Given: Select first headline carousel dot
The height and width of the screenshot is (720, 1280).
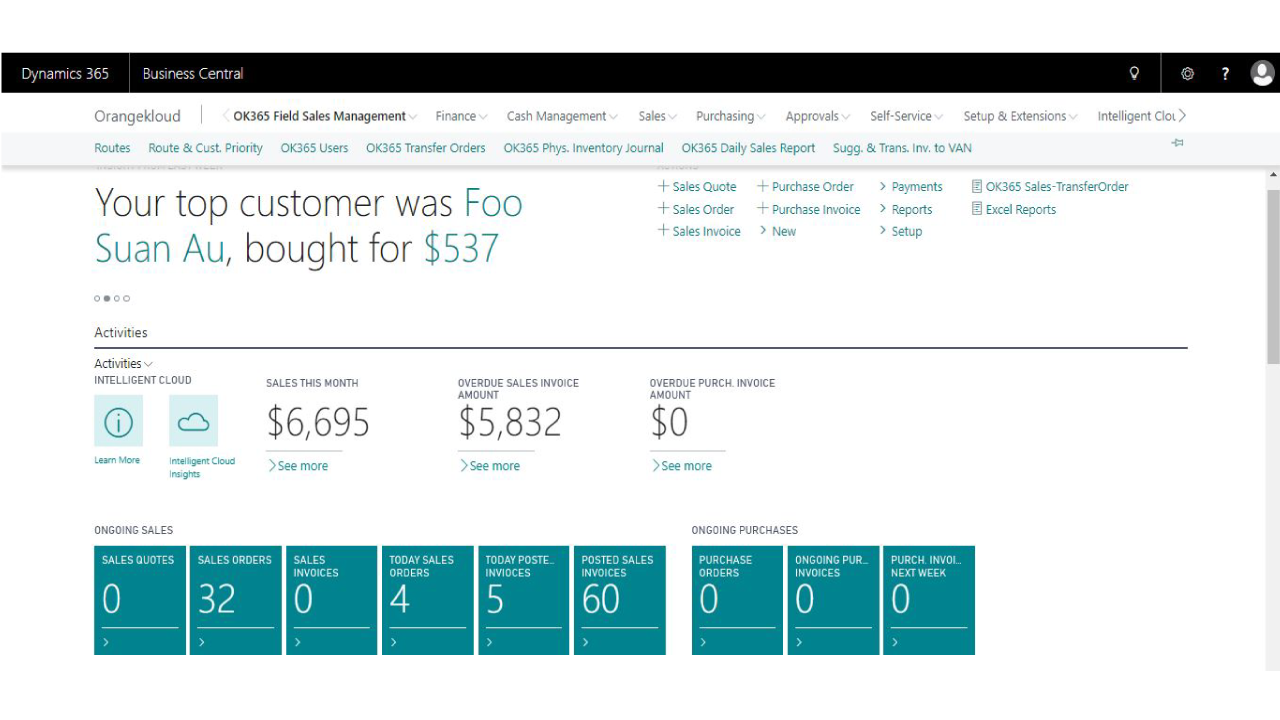Looking at the screenshot, I should pos(97,298).
